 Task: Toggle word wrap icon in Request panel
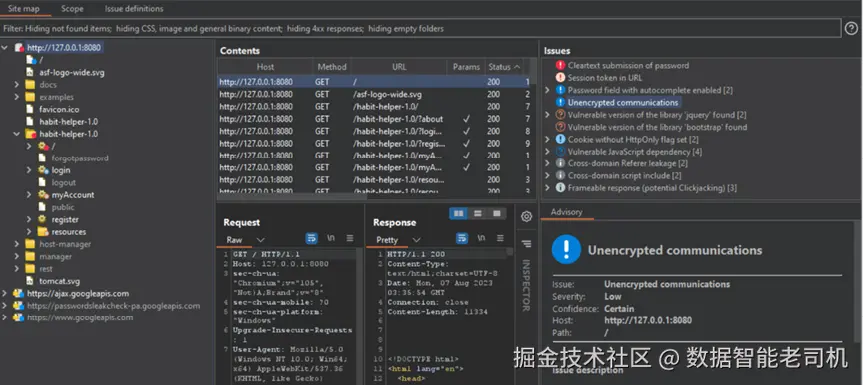312,238
